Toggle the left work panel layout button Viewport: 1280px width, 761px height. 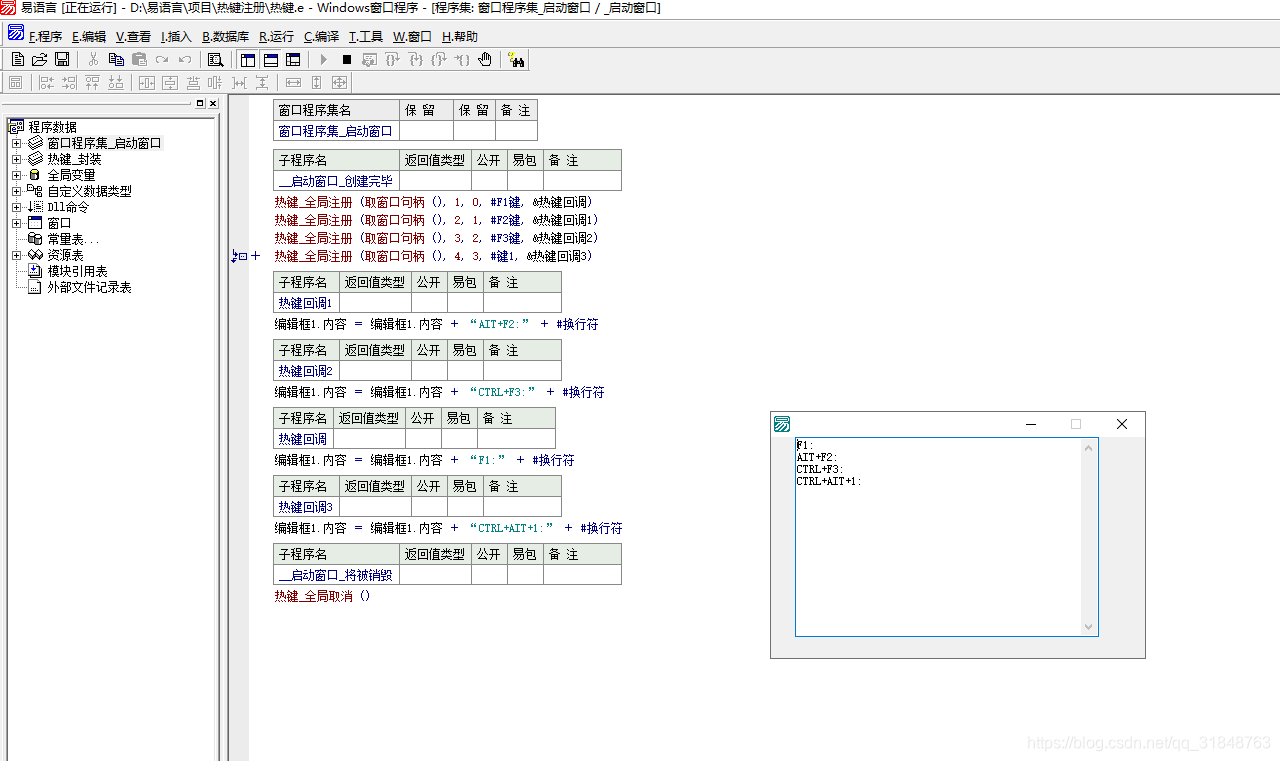[x=247, y=60]
